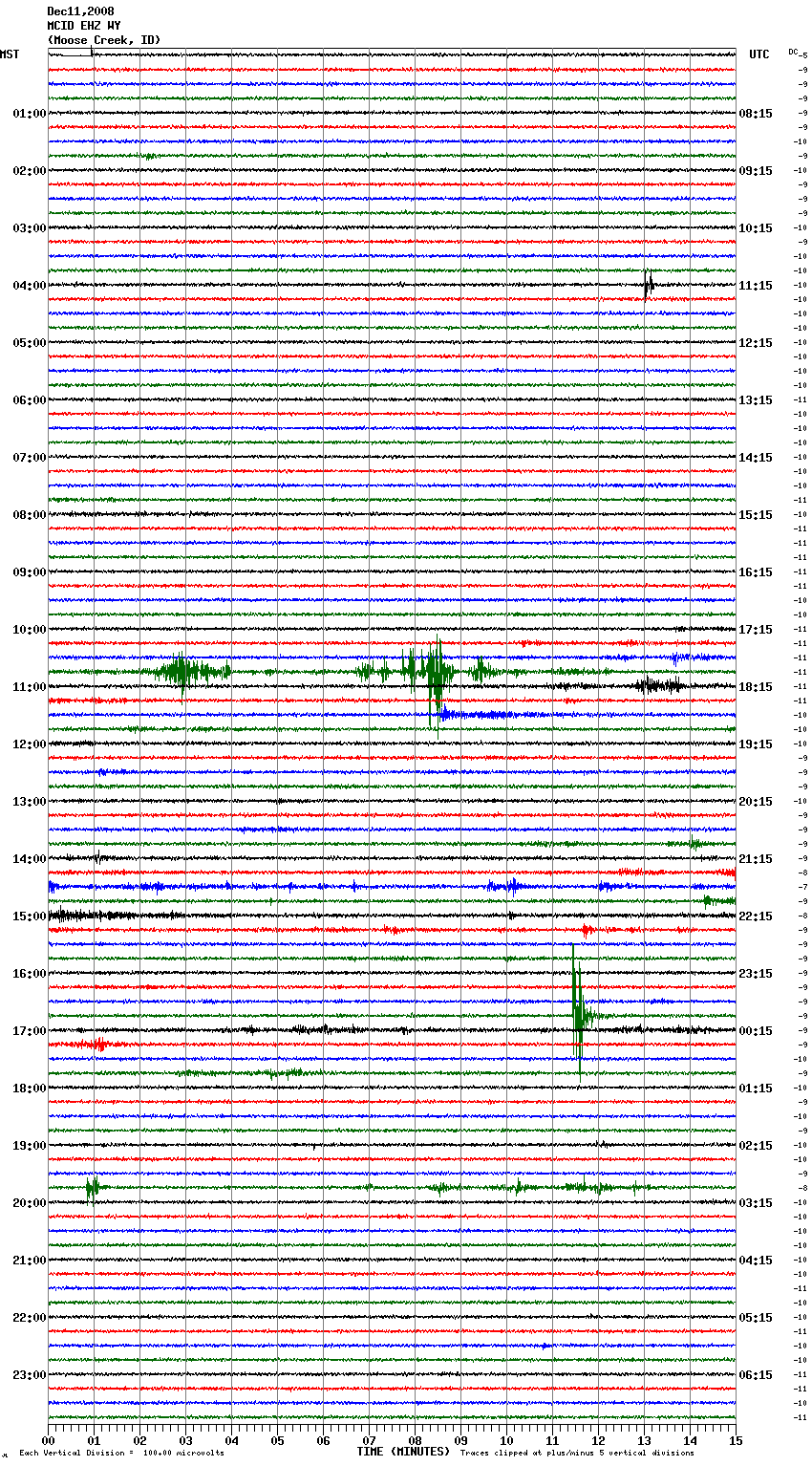Click the 13:00 MST time label
This screenshot has width=812, height=1466.
(30, 802)
